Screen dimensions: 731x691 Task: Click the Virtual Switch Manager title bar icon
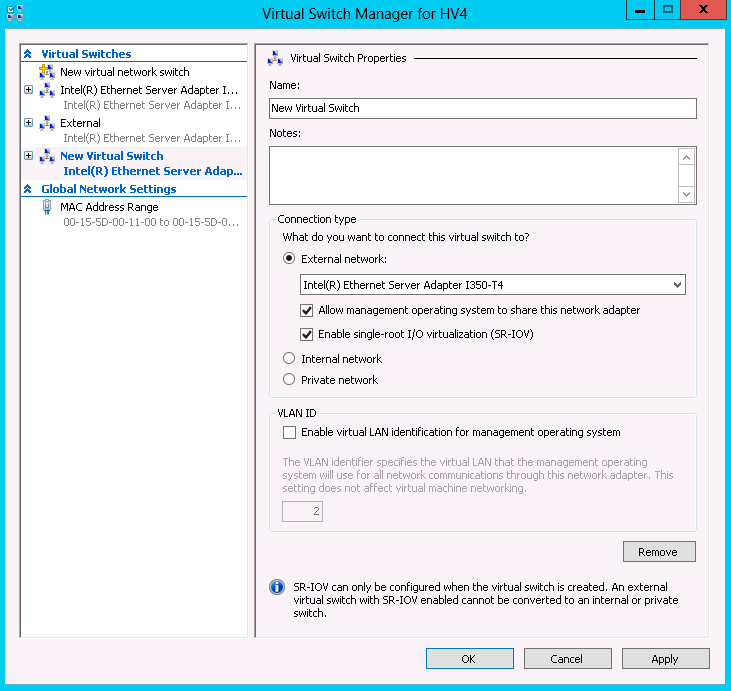pos(15,13)
